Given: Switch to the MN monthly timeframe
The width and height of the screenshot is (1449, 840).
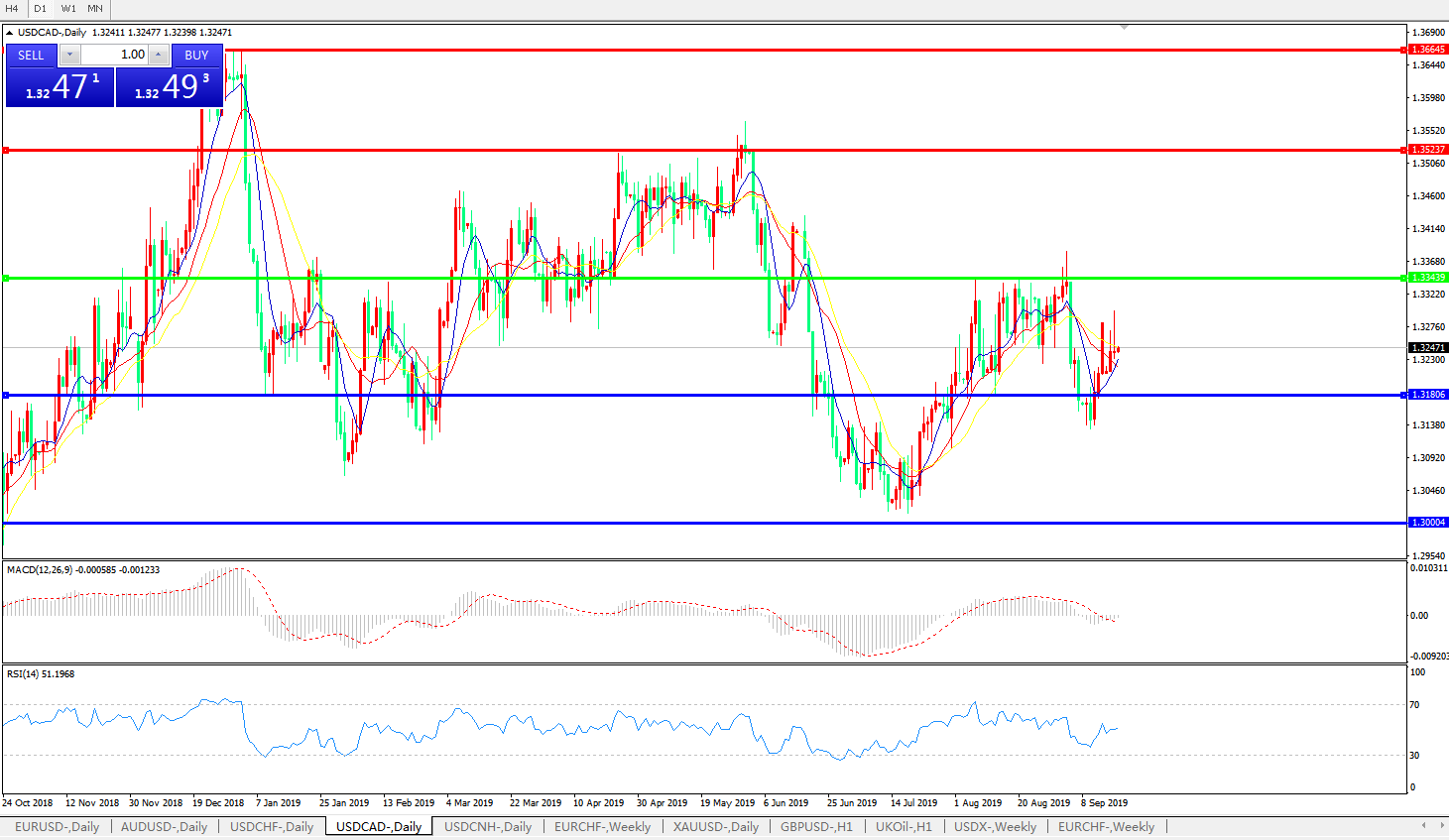Looking at the screenshot, I should click(x=95, y=8).
